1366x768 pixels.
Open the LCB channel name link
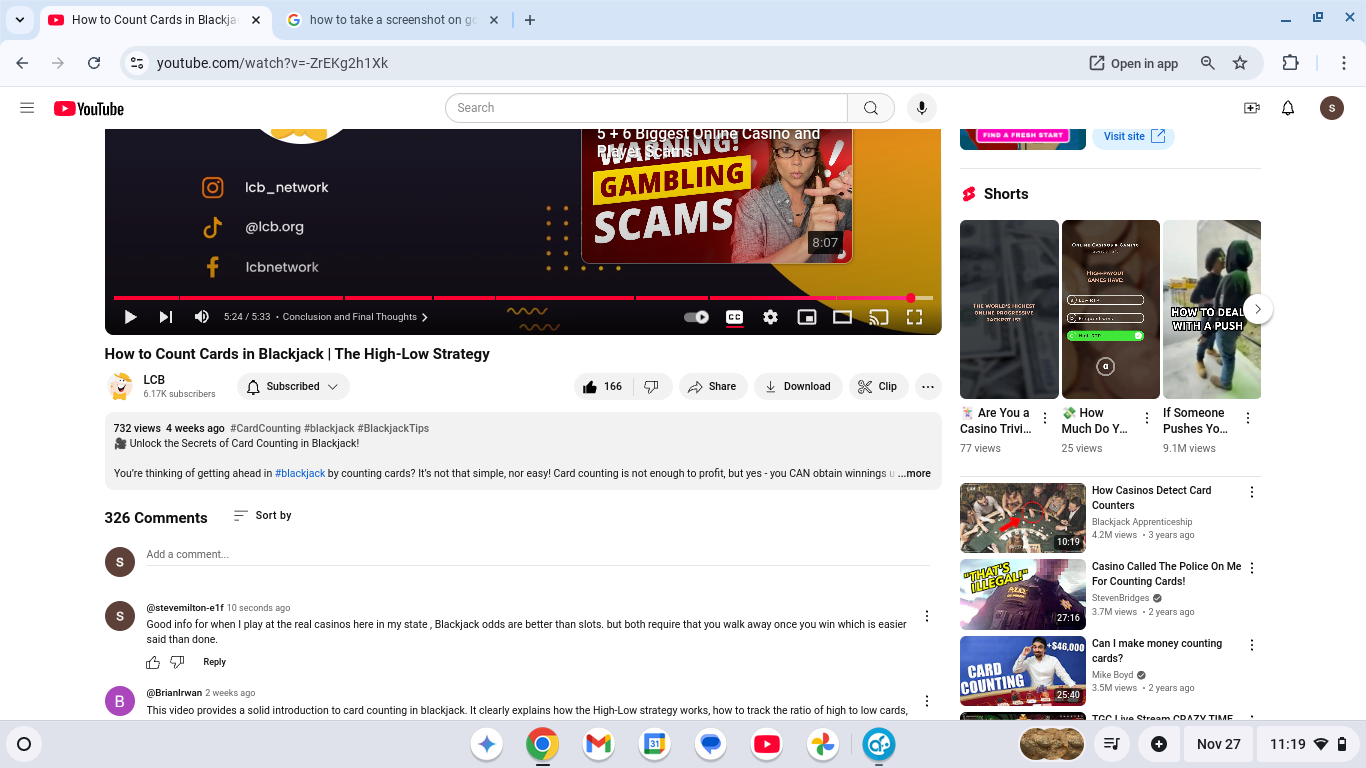(154, 380)
